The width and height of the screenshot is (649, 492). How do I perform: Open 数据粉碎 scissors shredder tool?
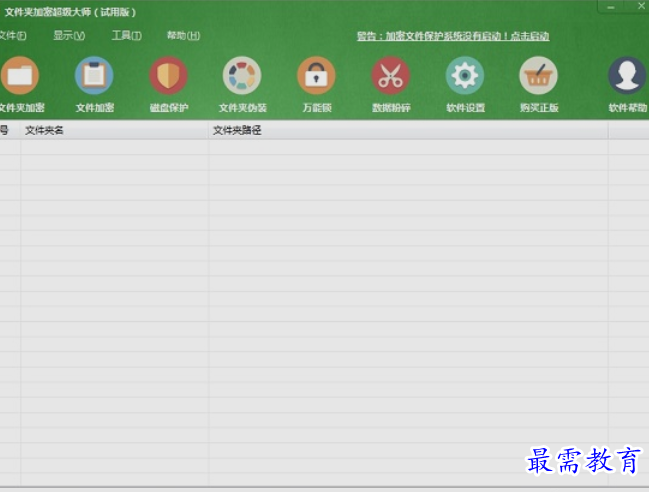point(391,76)
